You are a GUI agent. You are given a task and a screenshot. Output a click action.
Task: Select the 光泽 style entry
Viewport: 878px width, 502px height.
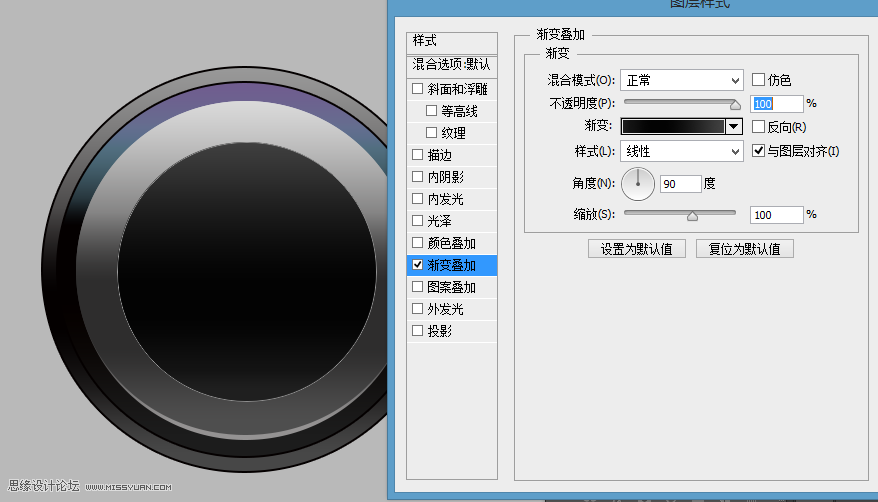[x=440, y=221]
